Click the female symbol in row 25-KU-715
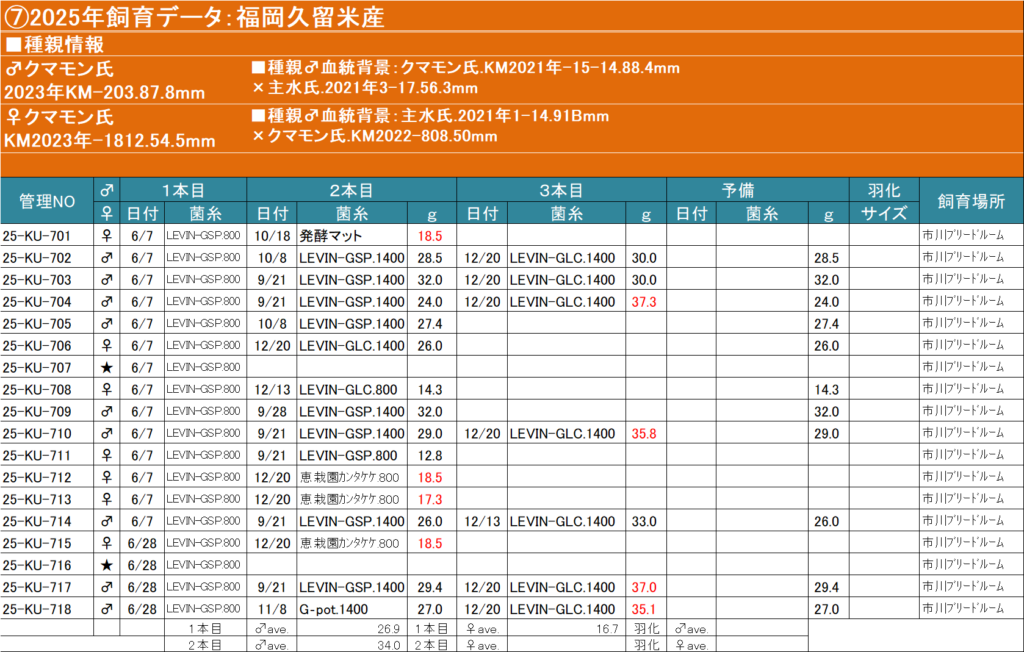Viewport: 1024px width, 652px height. coord(108,542)
